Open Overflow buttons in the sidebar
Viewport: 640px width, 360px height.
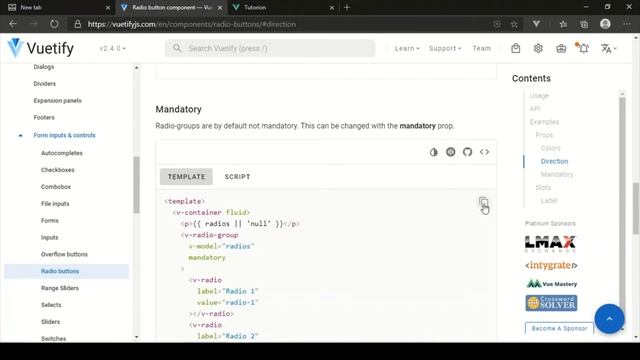click(64, 254)
